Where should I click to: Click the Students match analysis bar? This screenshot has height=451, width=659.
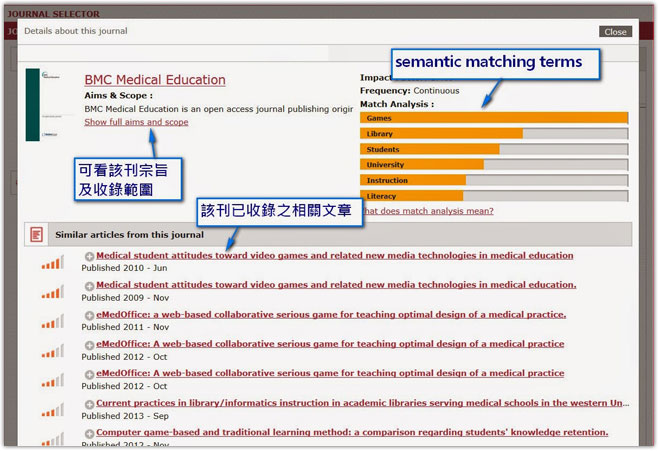coord(494,149)
